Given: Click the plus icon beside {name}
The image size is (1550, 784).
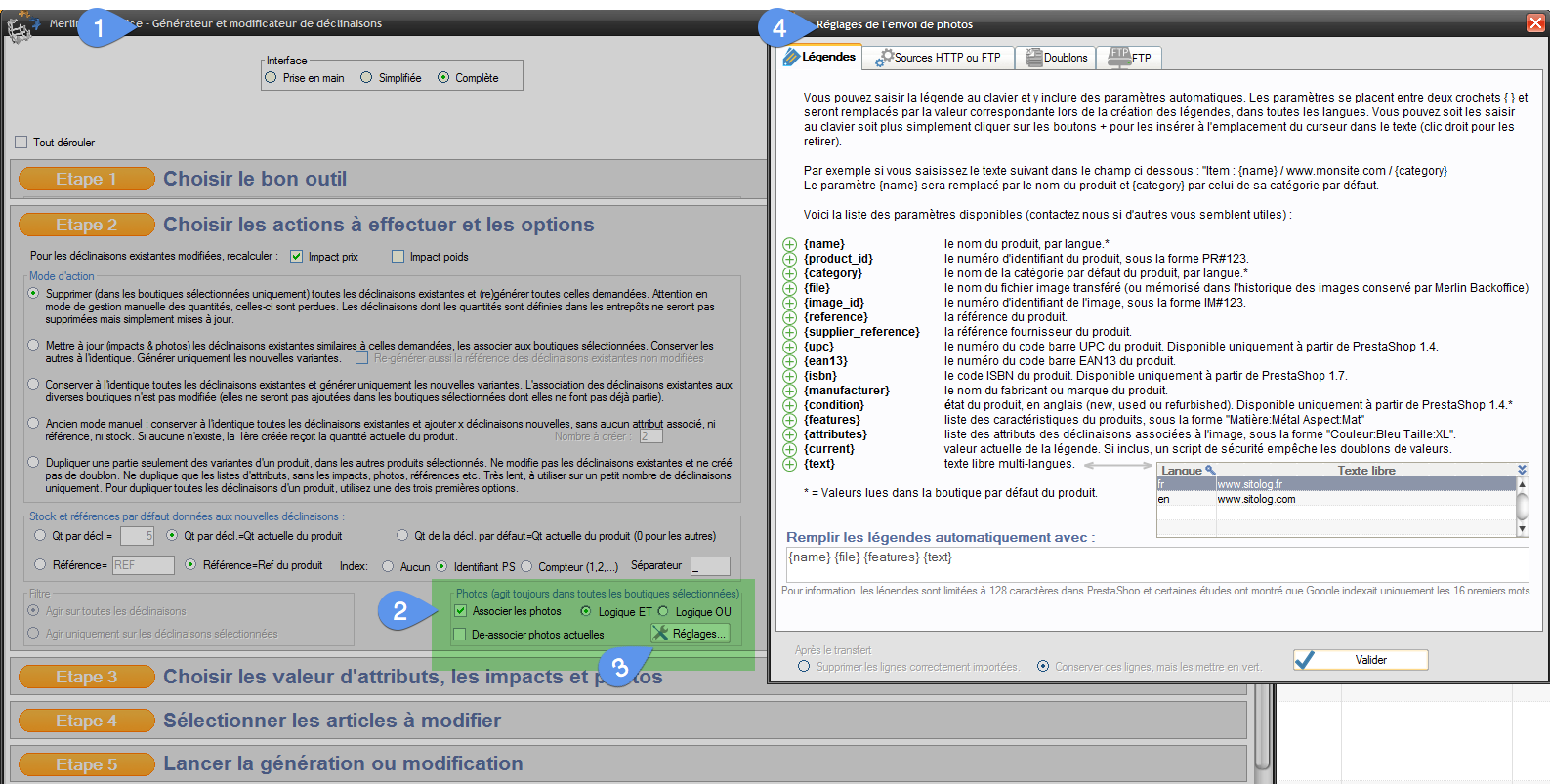Looking at the screenshot, I should click(x=789, y=244).
